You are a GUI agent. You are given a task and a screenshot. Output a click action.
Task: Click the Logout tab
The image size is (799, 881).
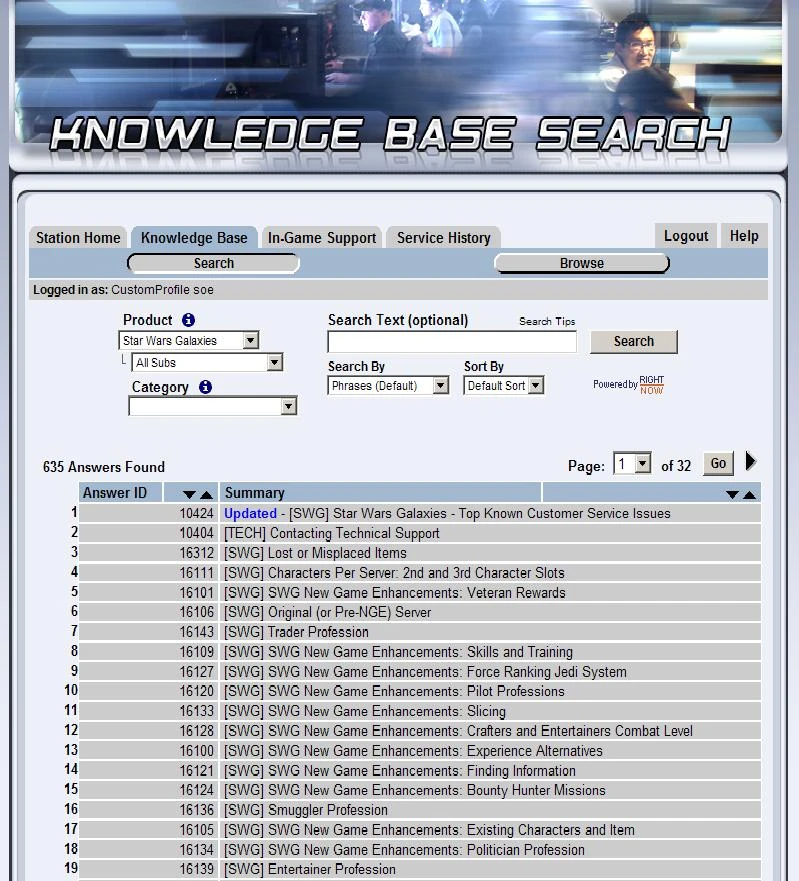coord(686,236)
